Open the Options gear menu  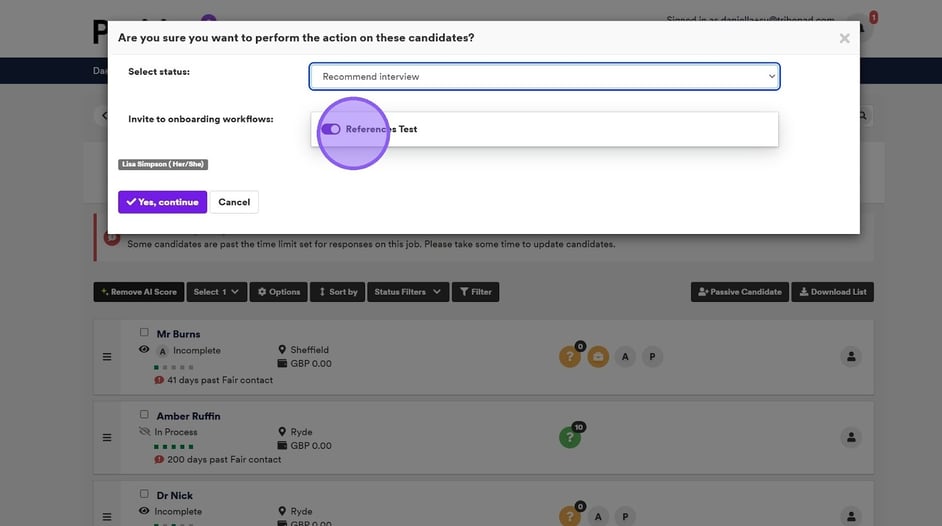tap(278, 292)
